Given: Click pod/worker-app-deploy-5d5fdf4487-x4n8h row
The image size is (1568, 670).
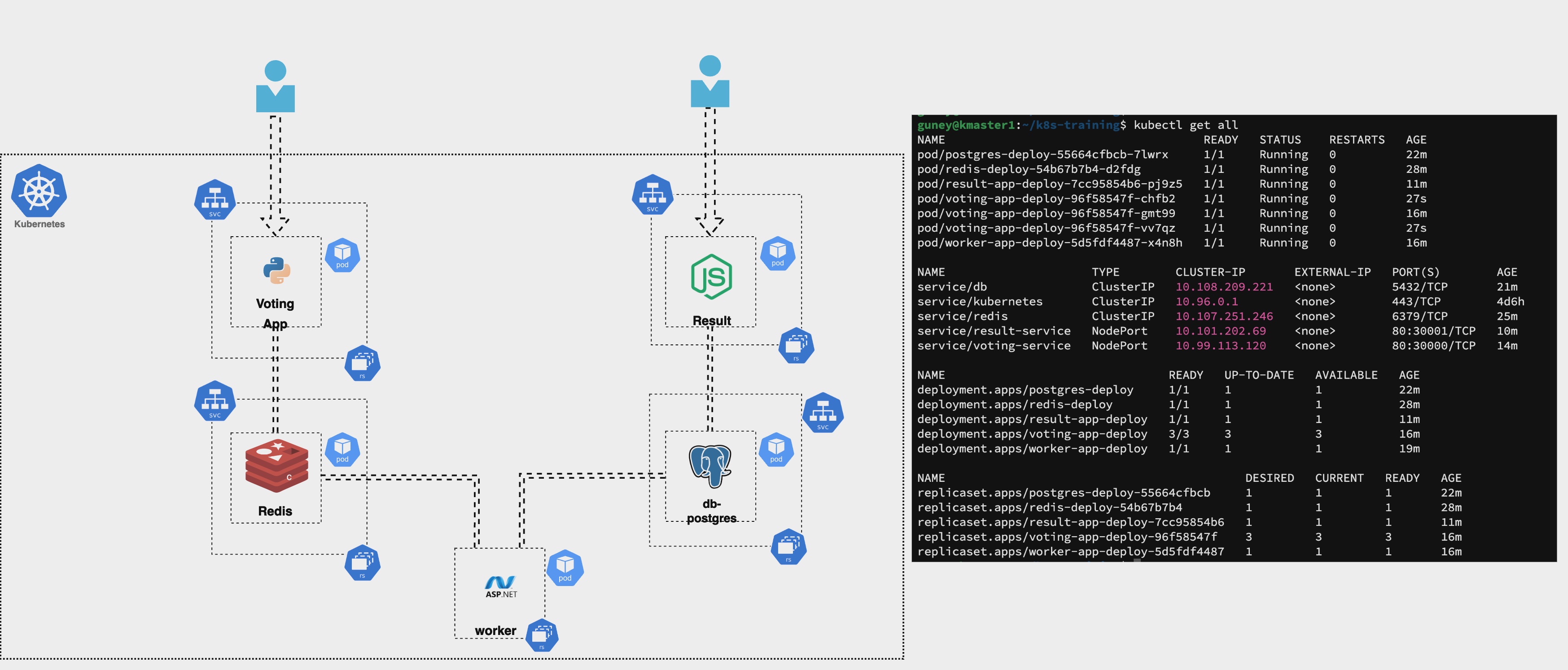Looking at the screenshot, I should coord(1172,242).
